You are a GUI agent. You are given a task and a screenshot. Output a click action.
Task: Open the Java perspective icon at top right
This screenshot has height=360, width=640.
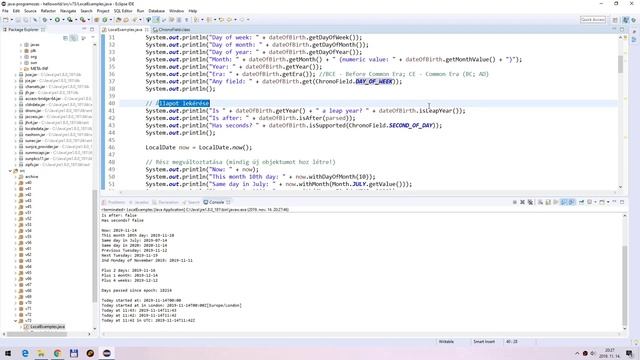[625, 20]
